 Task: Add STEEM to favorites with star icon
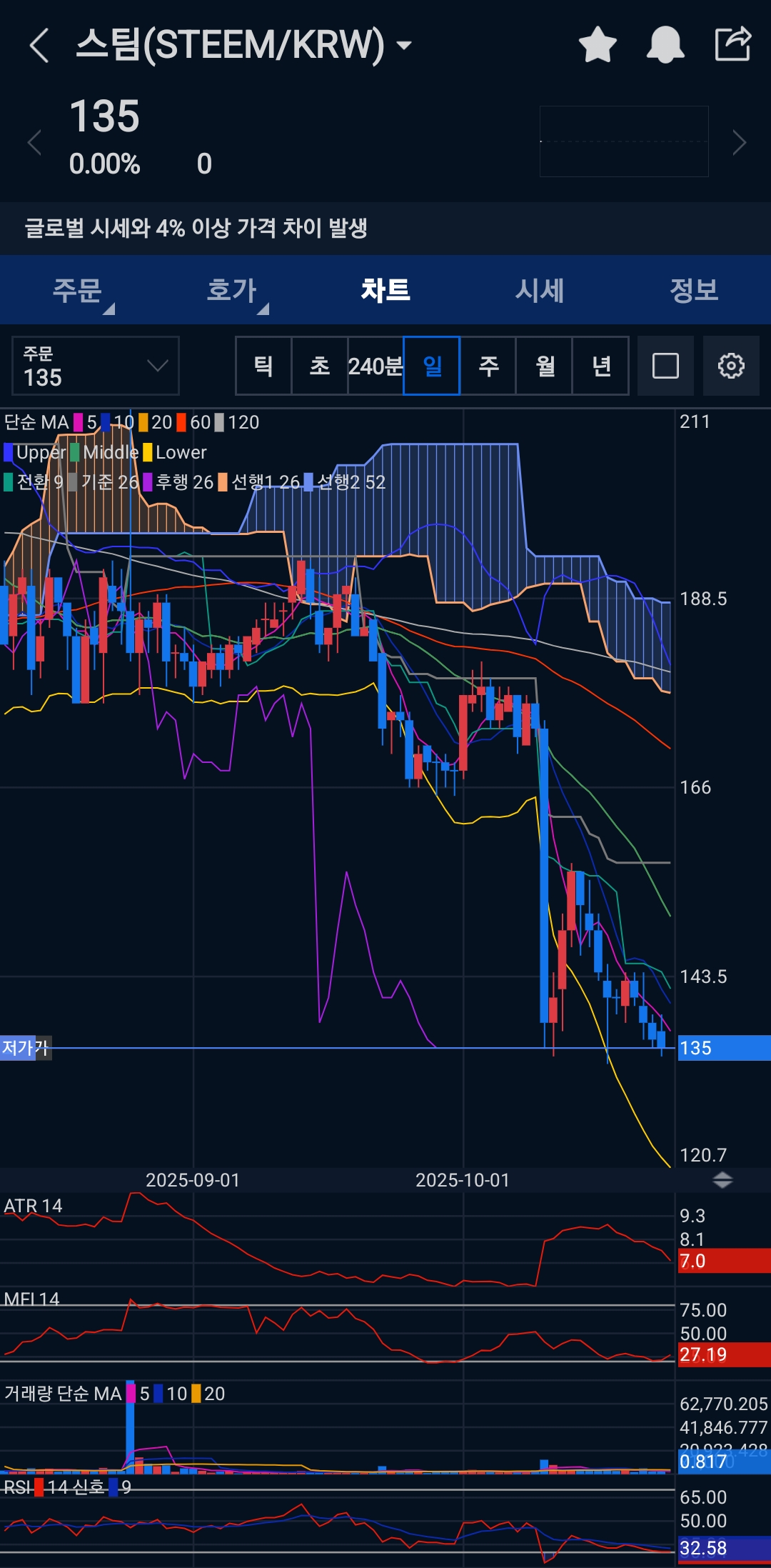click(x=598, y=44)
